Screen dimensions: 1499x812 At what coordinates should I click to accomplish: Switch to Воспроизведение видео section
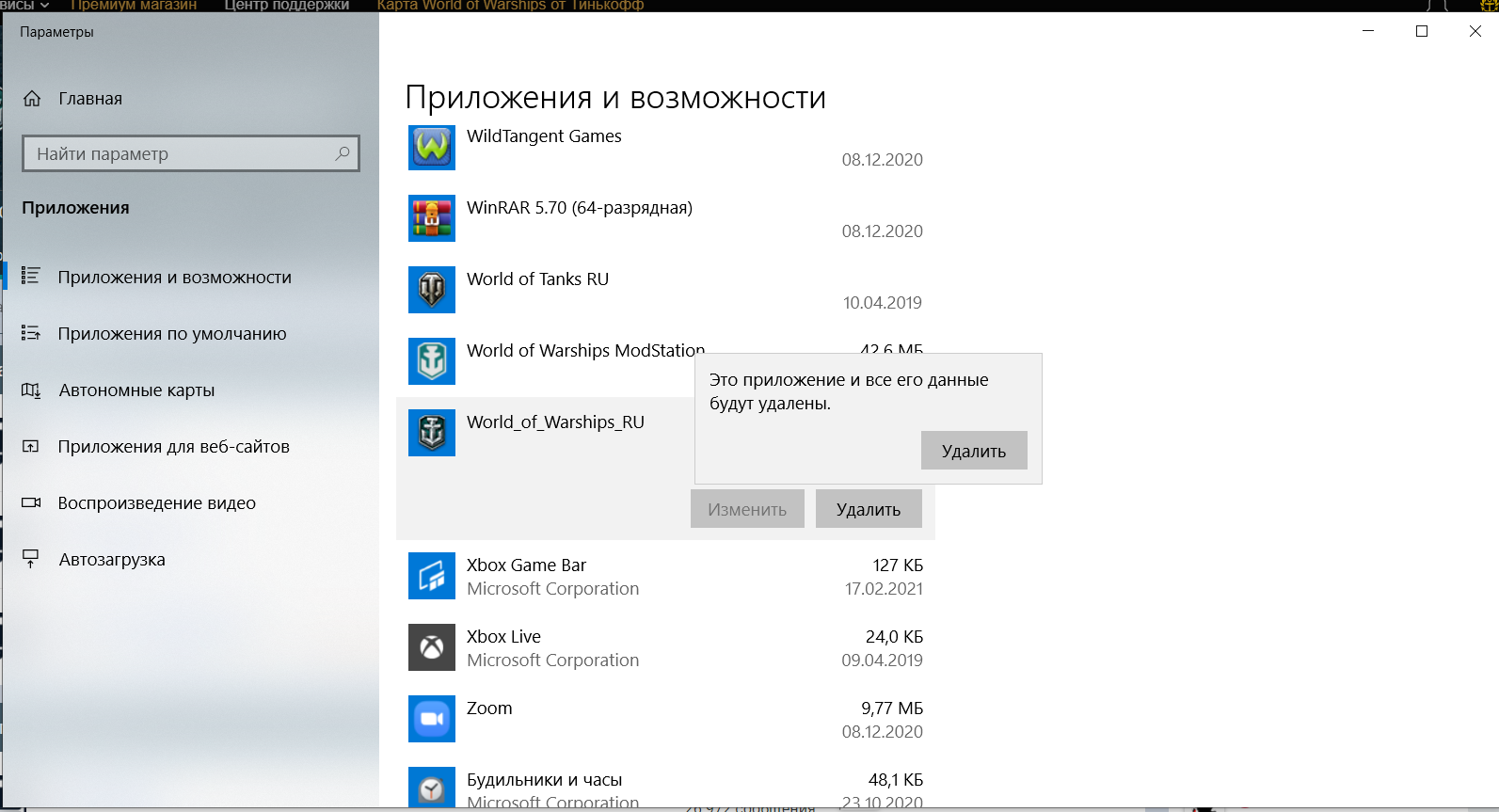(156, 503)
